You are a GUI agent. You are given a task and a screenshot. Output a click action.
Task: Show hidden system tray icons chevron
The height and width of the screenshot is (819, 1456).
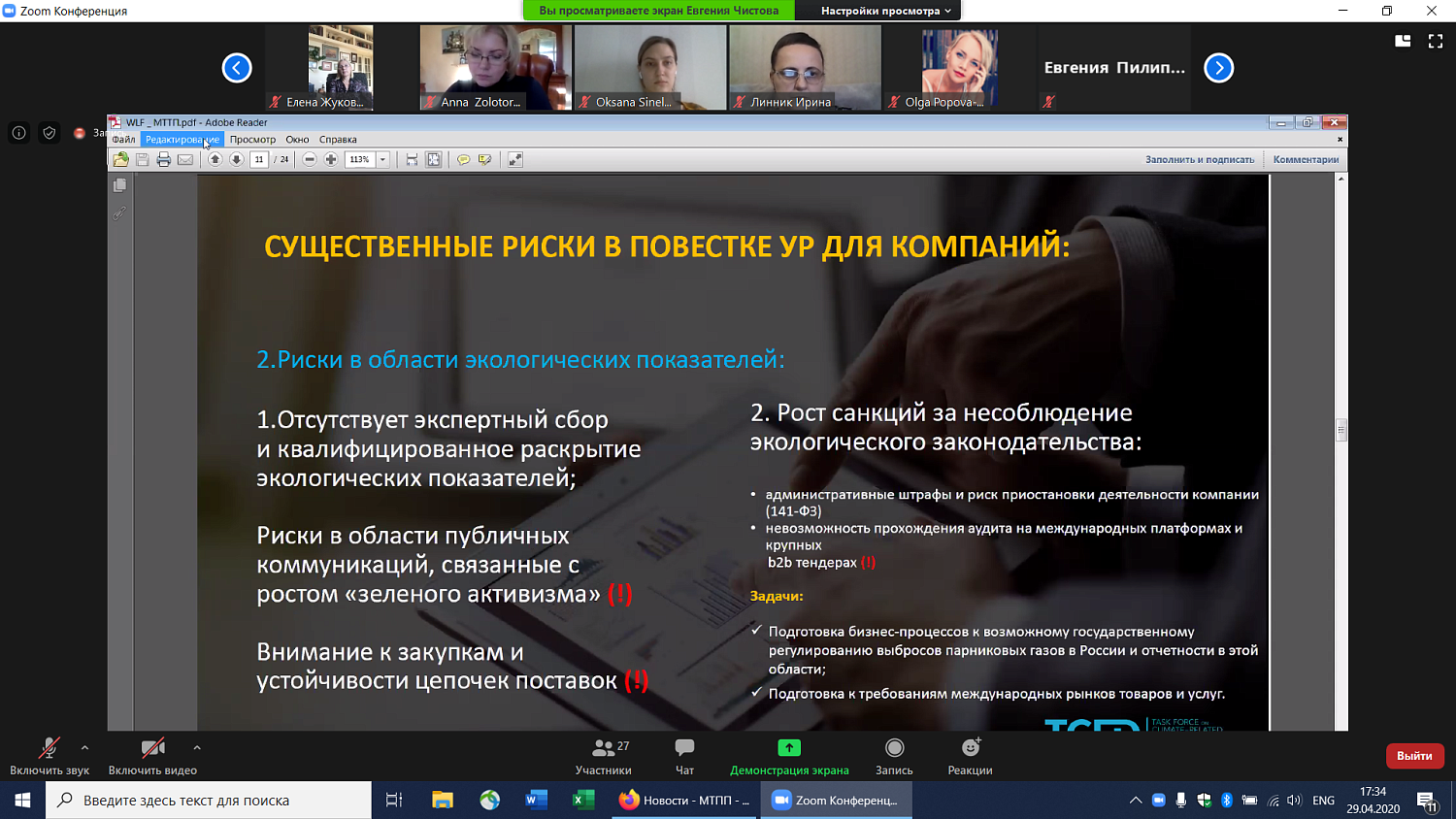point(1136,801)
